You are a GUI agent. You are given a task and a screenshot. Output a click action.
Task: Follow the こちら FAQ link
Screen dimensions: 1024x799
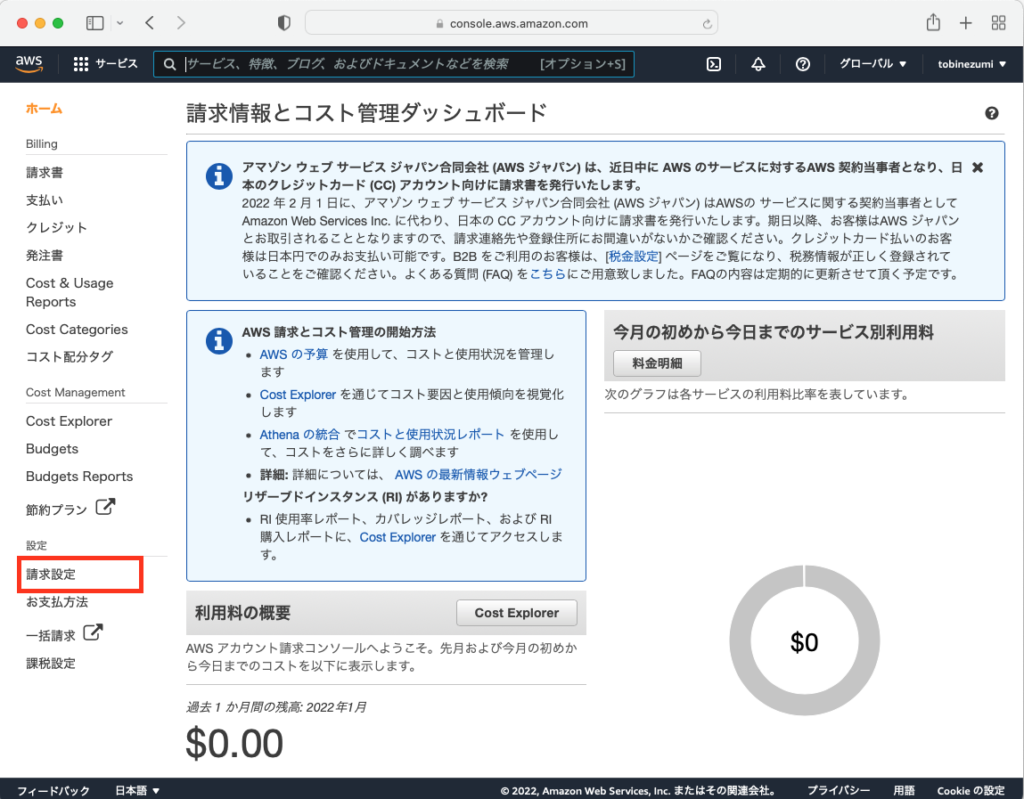pyautogui.click(x=548, y=274)
